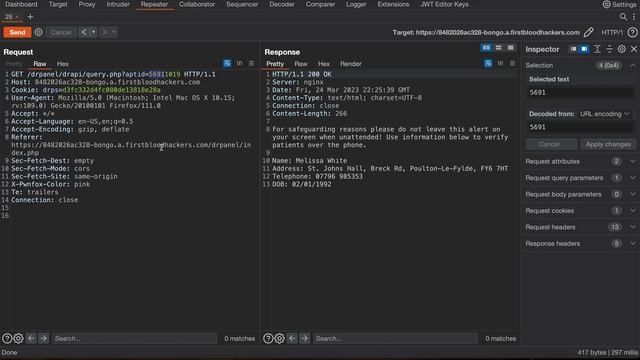Switch to the Dashboard tab
Viewport: 640px width, 360px height.
[21, 4]
